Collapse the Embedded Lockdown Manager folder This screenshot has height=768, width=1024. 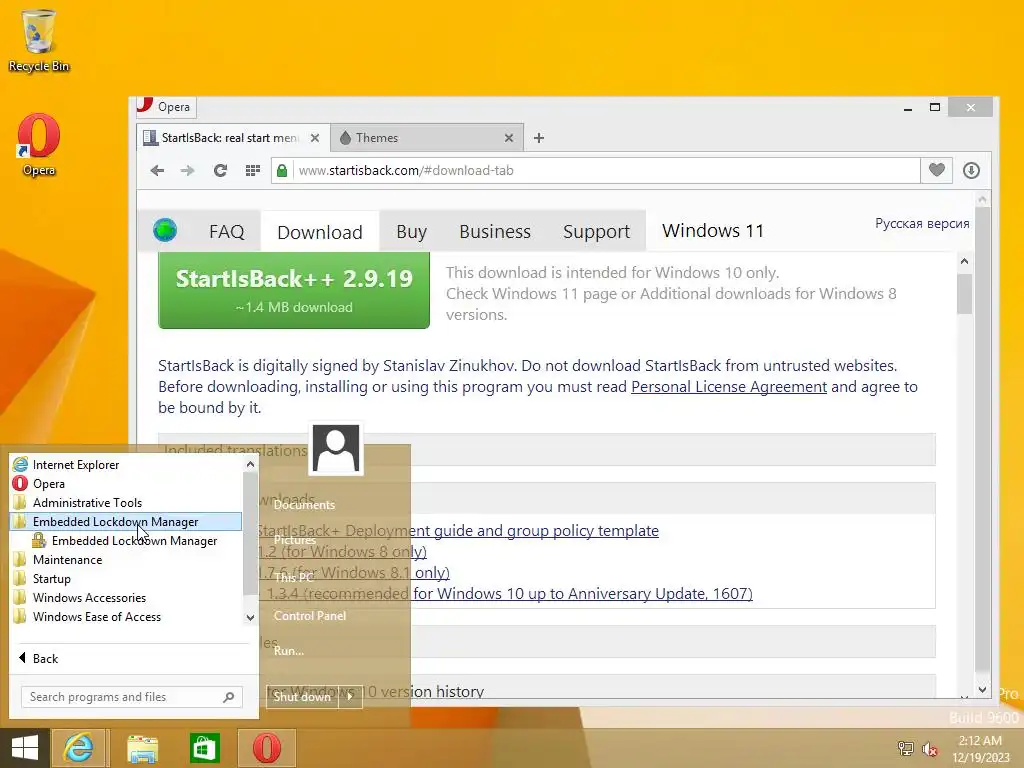point(126,521)
